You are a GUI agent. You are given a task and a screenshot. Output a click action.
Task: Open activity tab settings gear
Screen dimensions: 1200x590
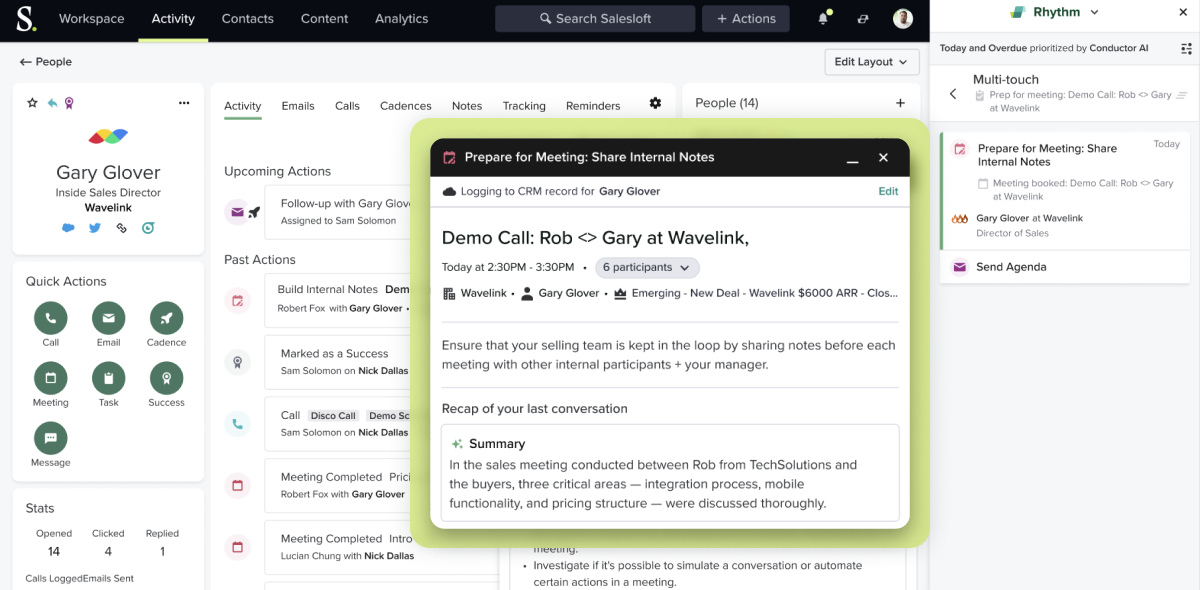pyautogui.click(x=655, y=103)
